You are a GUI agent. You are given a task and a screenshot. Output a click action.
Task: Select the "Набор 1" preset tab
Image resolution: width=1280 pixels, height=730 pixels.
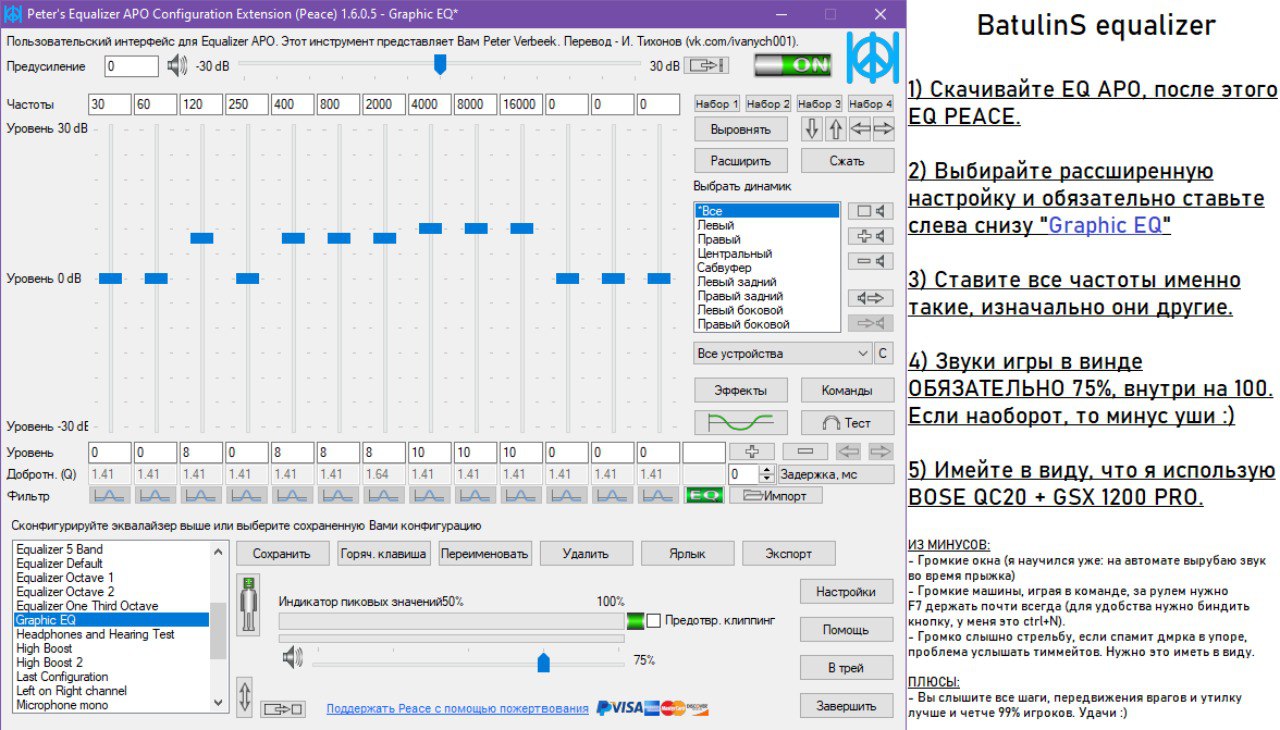tap(717, 104)
